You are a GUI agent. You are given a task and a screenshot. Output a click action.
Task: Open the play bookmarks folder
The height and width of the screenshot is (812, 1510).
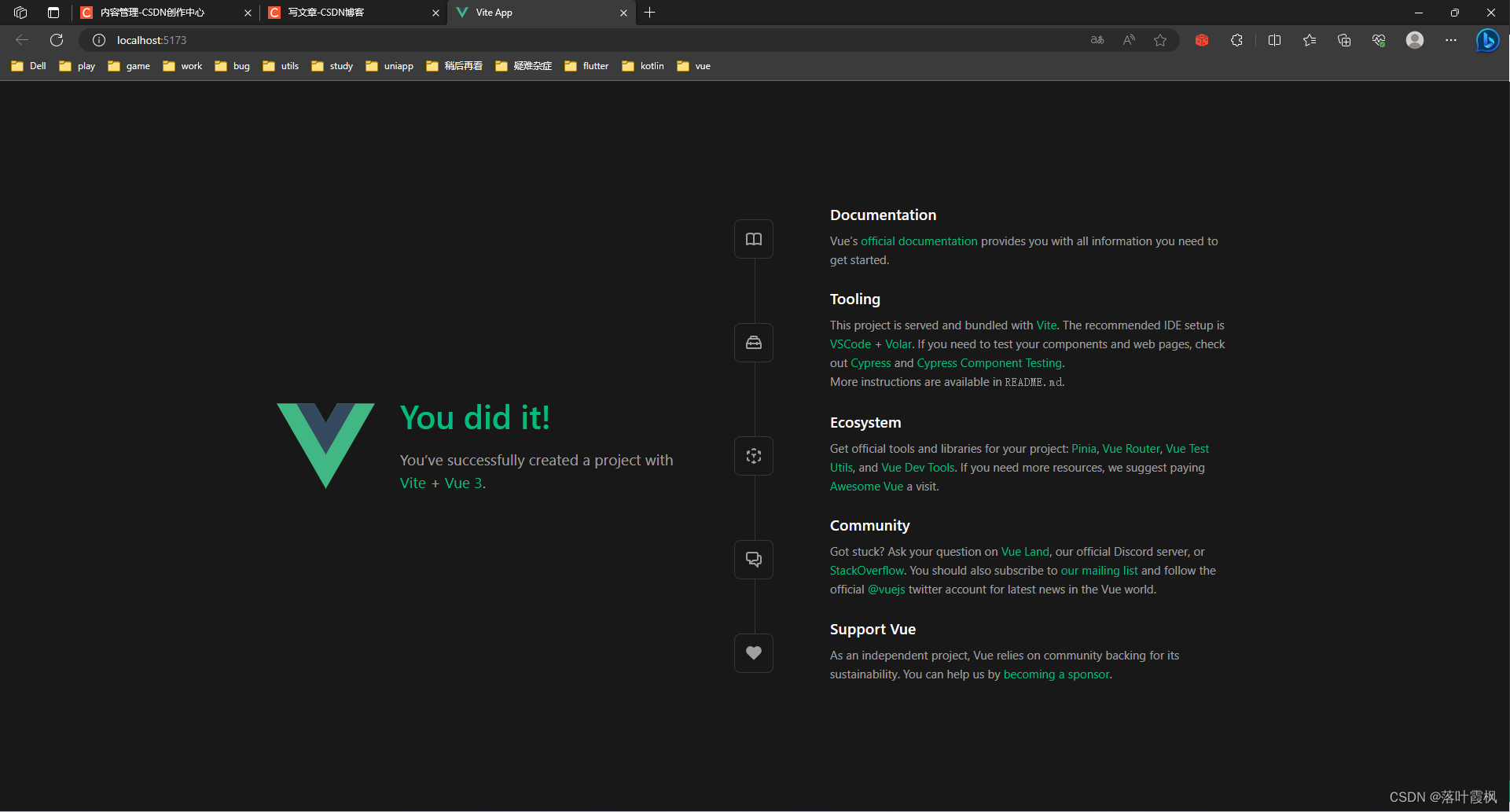tap(77, 66)
